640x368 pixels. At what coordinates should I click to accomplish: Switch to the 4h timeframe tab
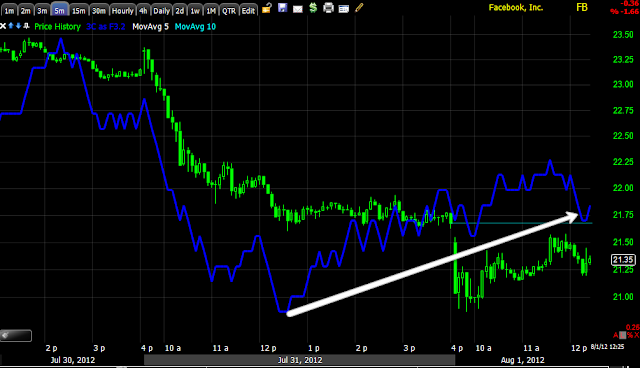click(x=143, y=11)
